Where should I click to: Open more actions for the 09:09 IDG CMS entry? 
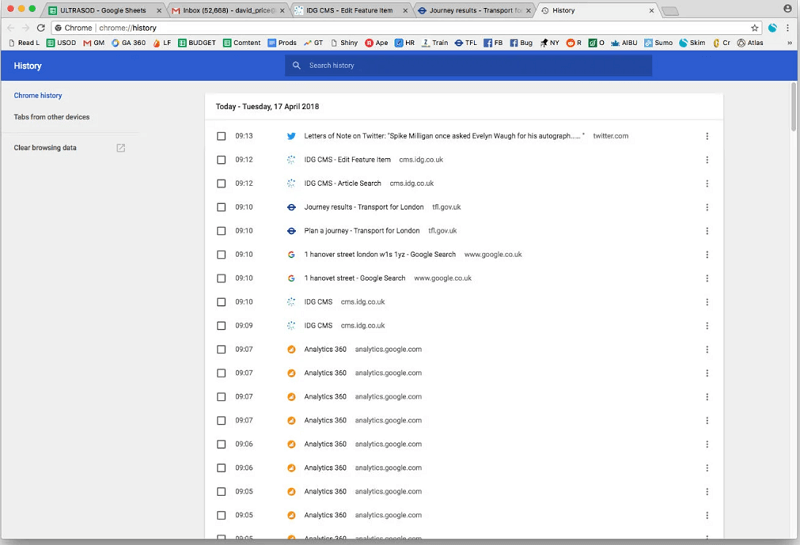coord(707,326)
